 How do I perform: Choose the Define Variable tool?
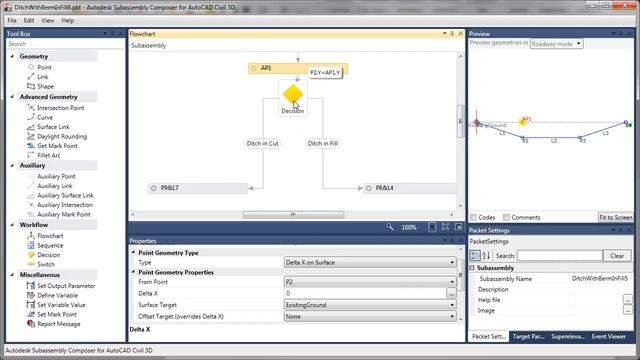pyautogui.click(x=53, y=295)
